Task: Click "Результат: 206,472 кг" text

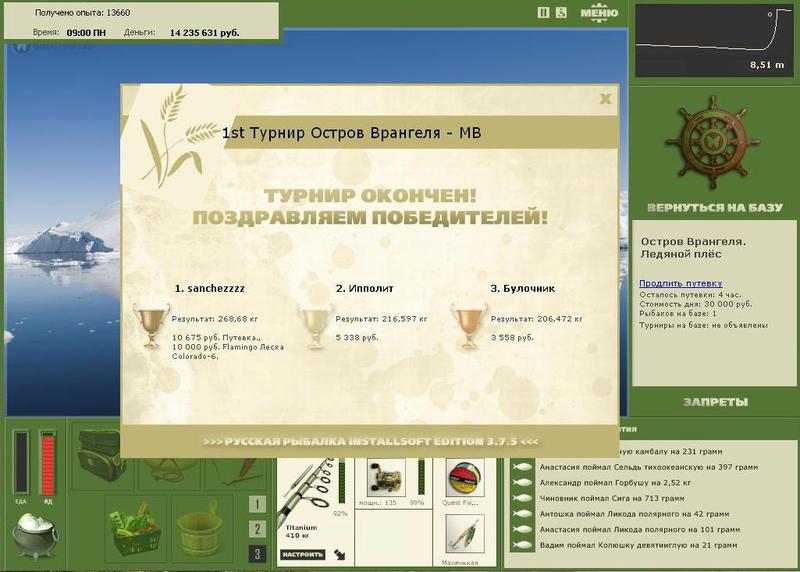Action: [536, 319]
